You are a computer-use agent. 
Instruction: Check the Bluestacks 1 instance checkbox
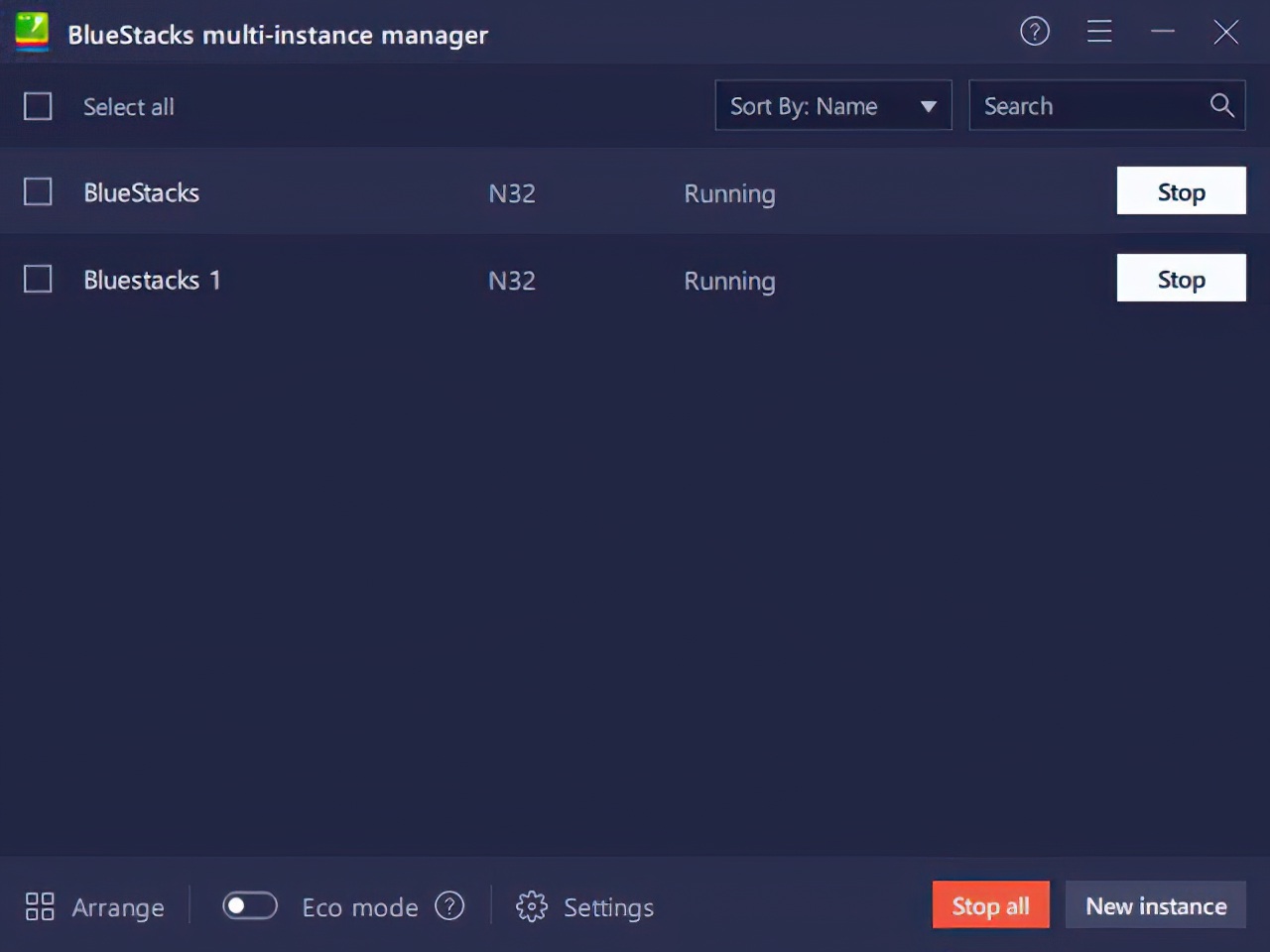coord(38,279)
